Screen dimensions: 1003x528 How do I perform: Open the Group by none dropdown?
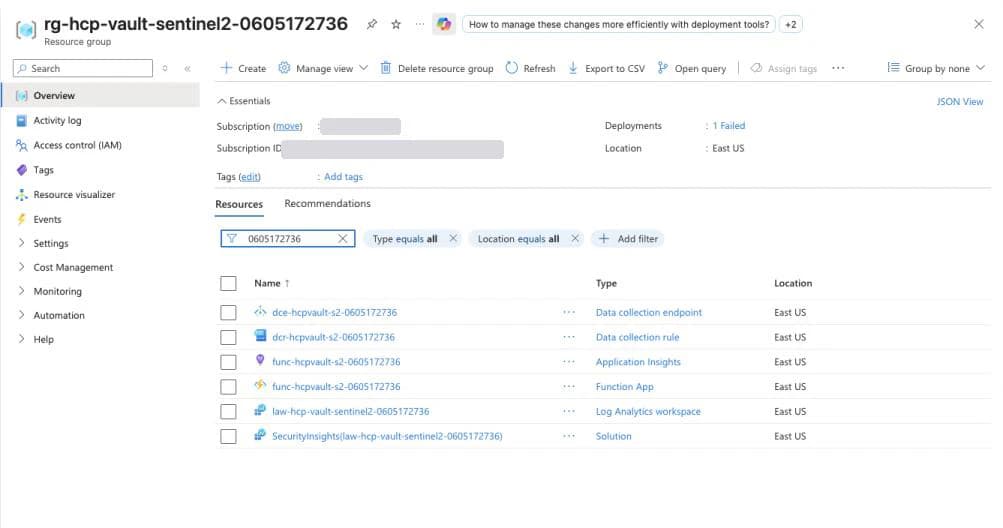click(x=936, y=68)
